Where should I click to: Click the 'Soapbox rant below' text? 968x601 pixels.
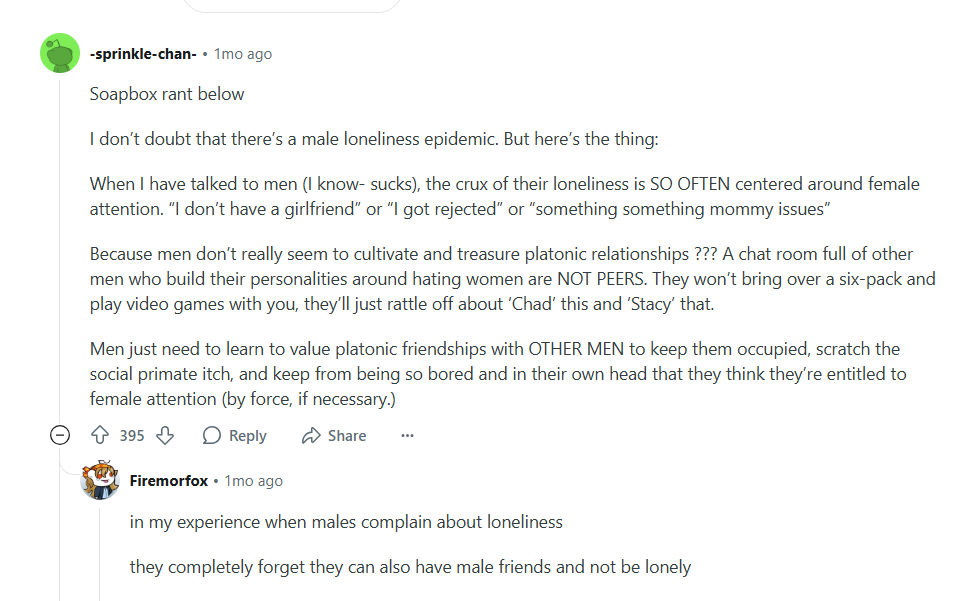point(167,94)
